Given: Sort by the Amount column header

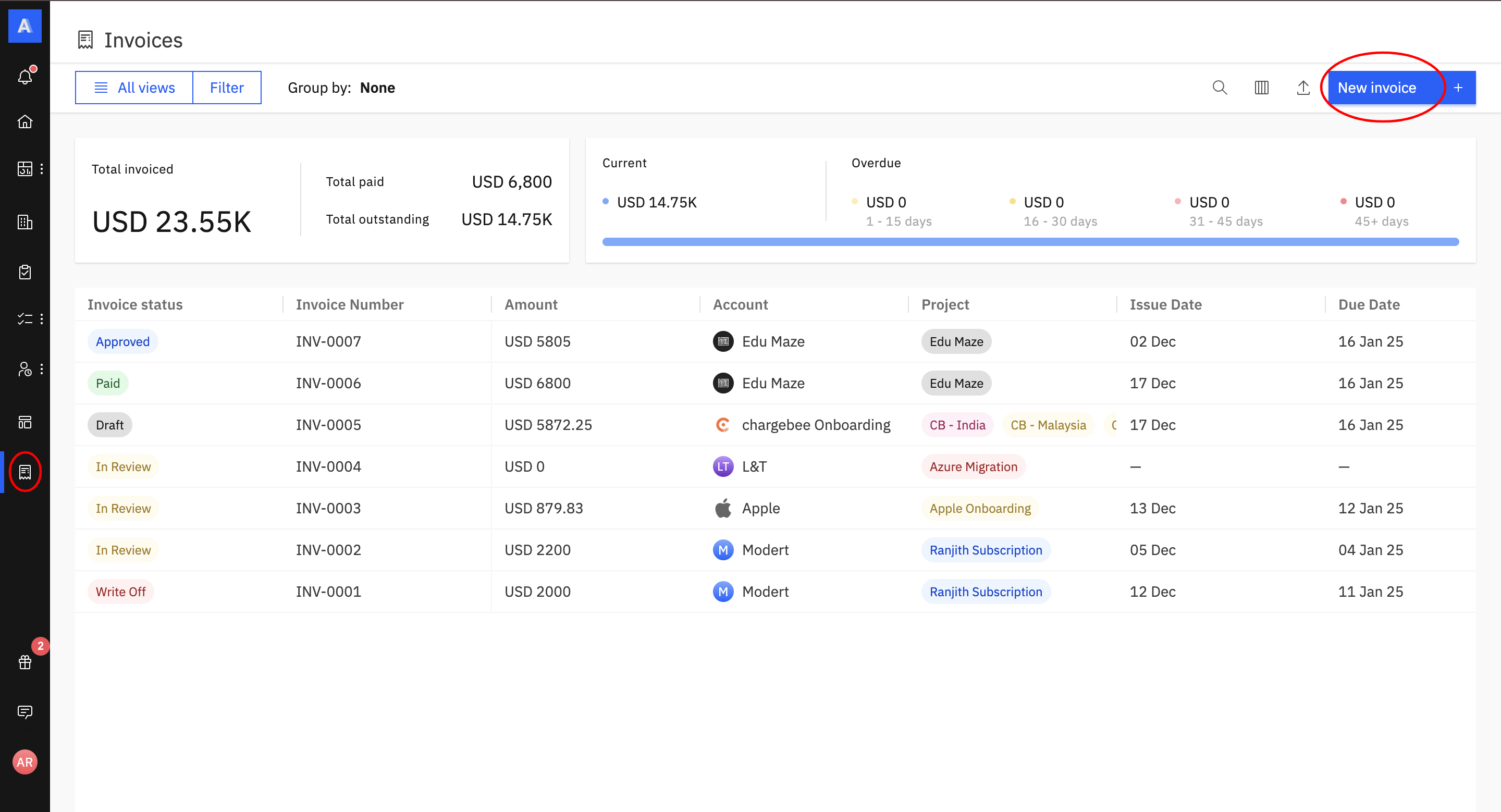Looking at the screenshot, I should pos(531,304).
